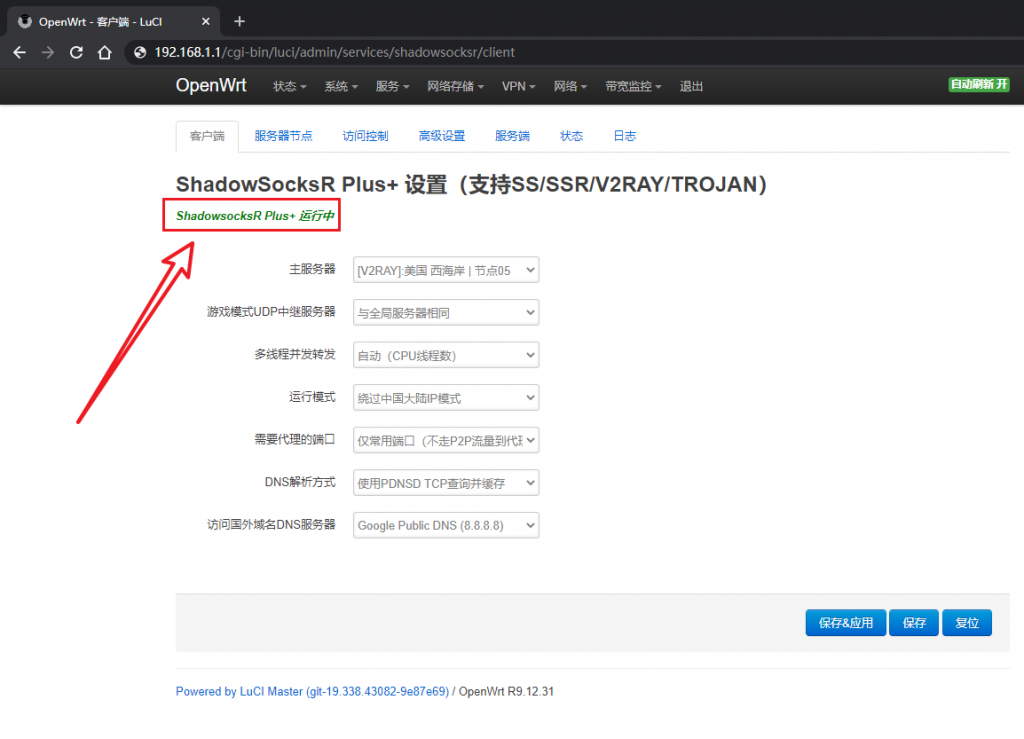This screenshot has width=1024, height=739.
Task: Open a new browser tab
Action: [239, 22]
